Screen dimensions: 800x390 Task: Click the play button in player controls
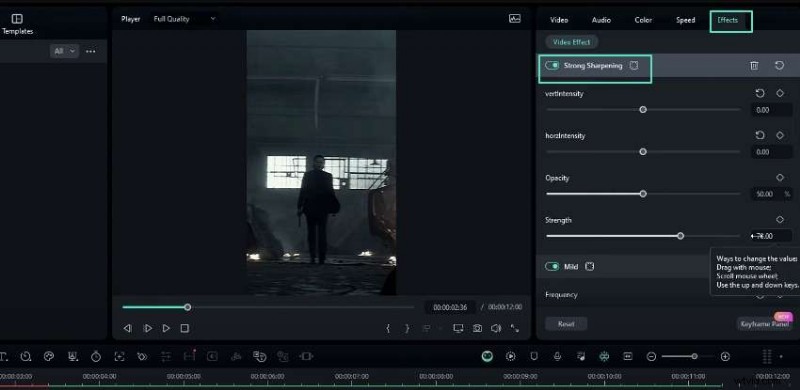(x=166, y=328)
